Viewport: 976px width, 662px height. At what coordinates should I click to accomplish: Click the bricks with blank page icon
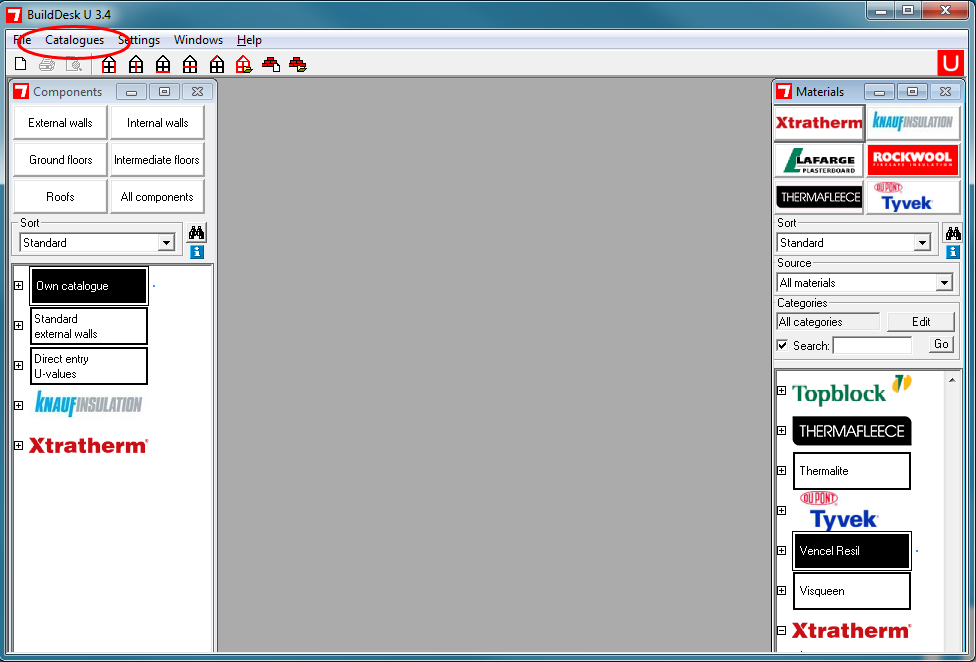click(271, 64)
